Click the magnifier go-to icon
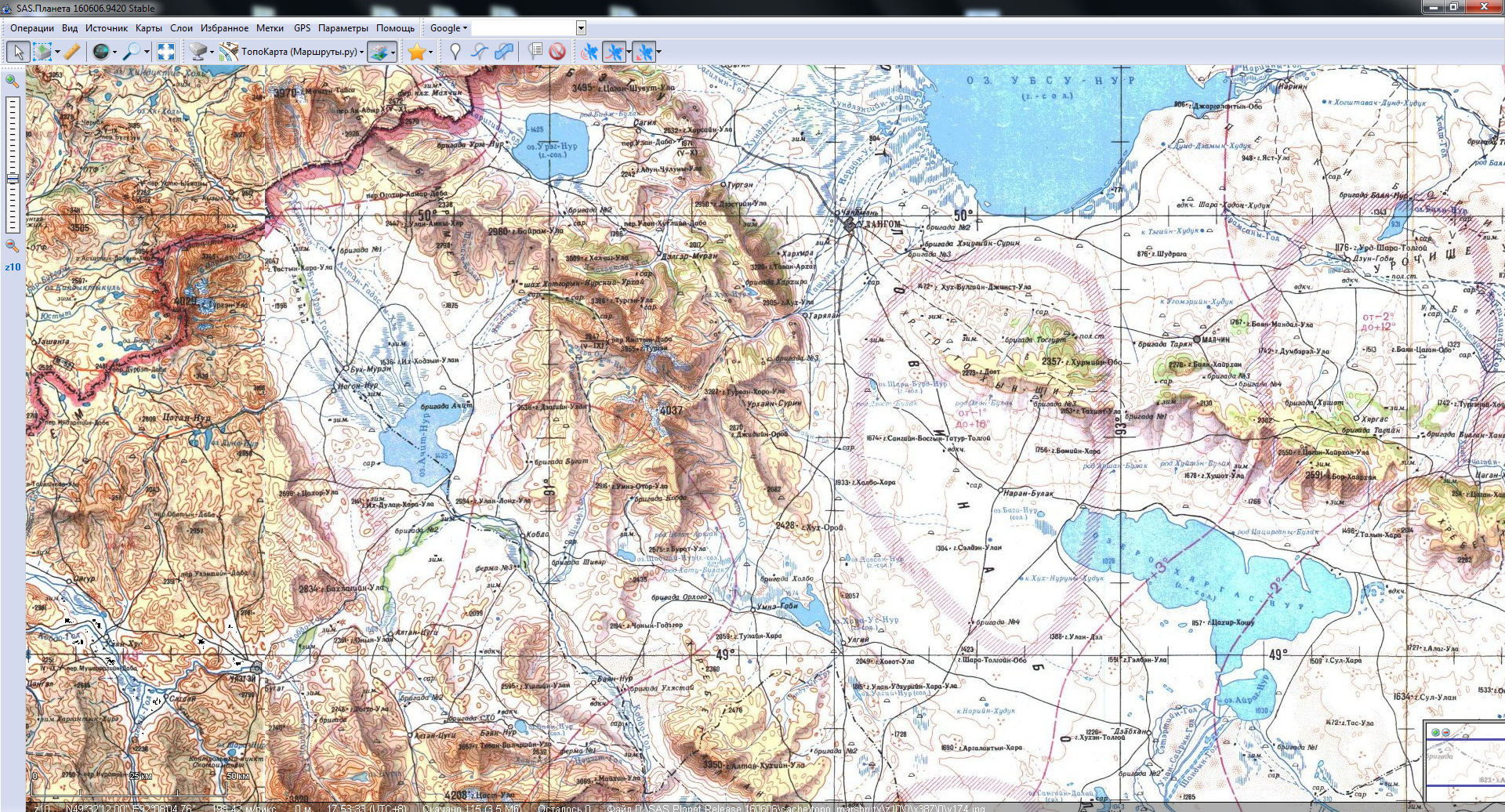1505x812 pixels. click(x=132, y=52)
